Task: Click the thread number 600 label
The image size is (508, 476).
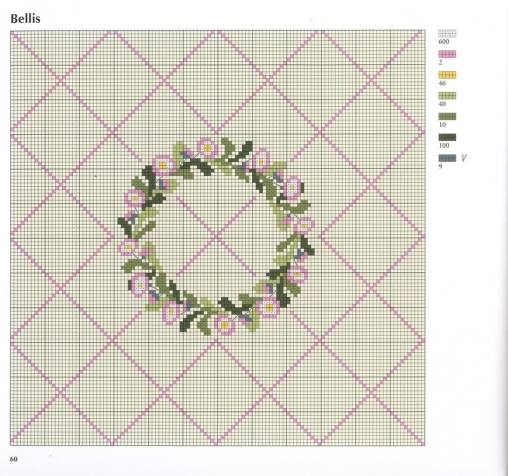Action: 444,42
